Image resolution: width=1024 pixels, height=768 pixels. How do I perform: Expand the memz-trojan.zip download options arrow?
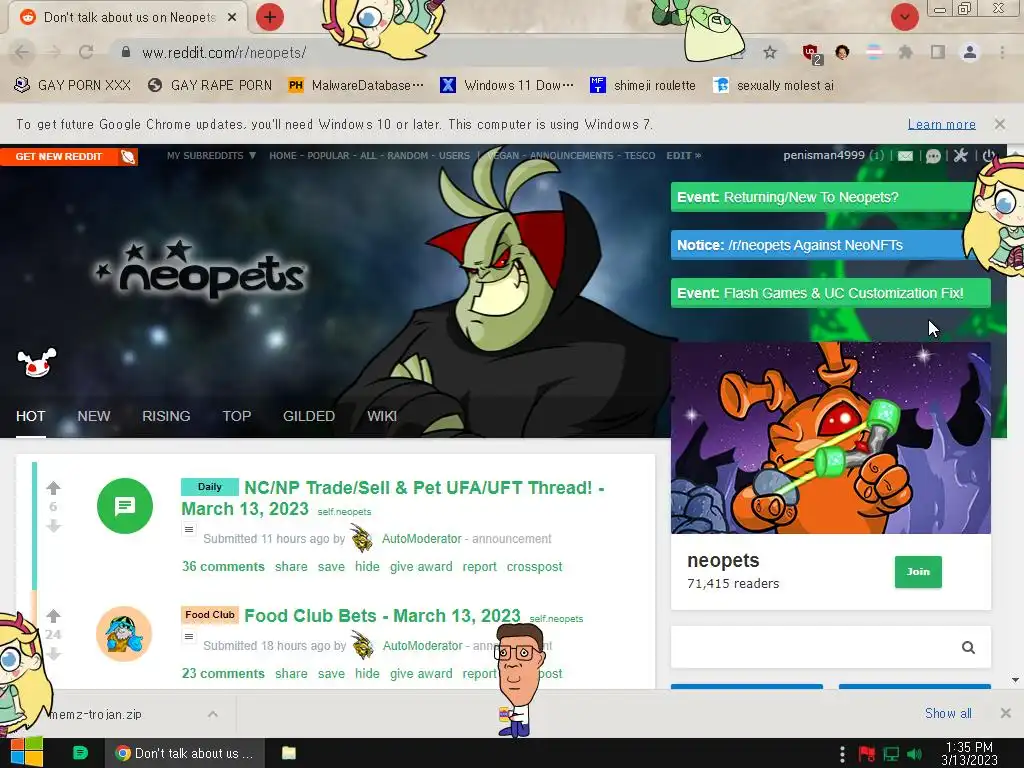(213, 714)
